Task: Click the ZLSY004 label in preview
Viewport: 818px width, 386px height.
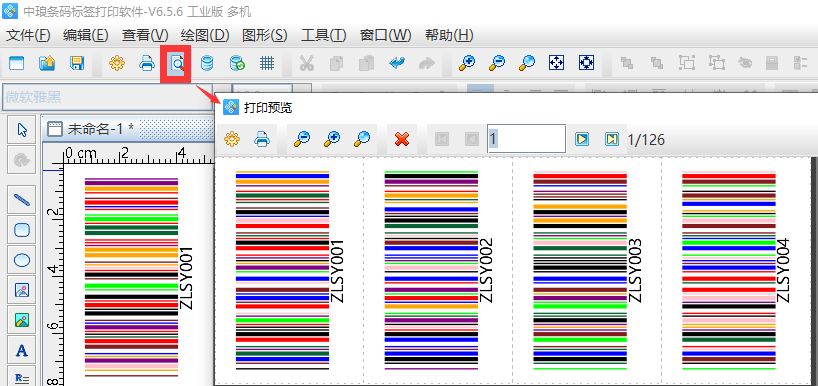Action: click(x=784, y=270)
